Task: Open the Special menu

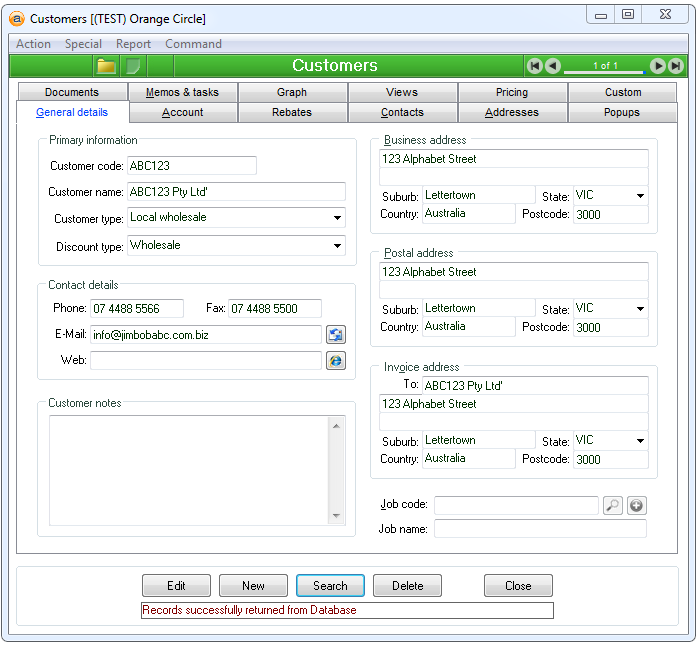Action: point(83,44)
